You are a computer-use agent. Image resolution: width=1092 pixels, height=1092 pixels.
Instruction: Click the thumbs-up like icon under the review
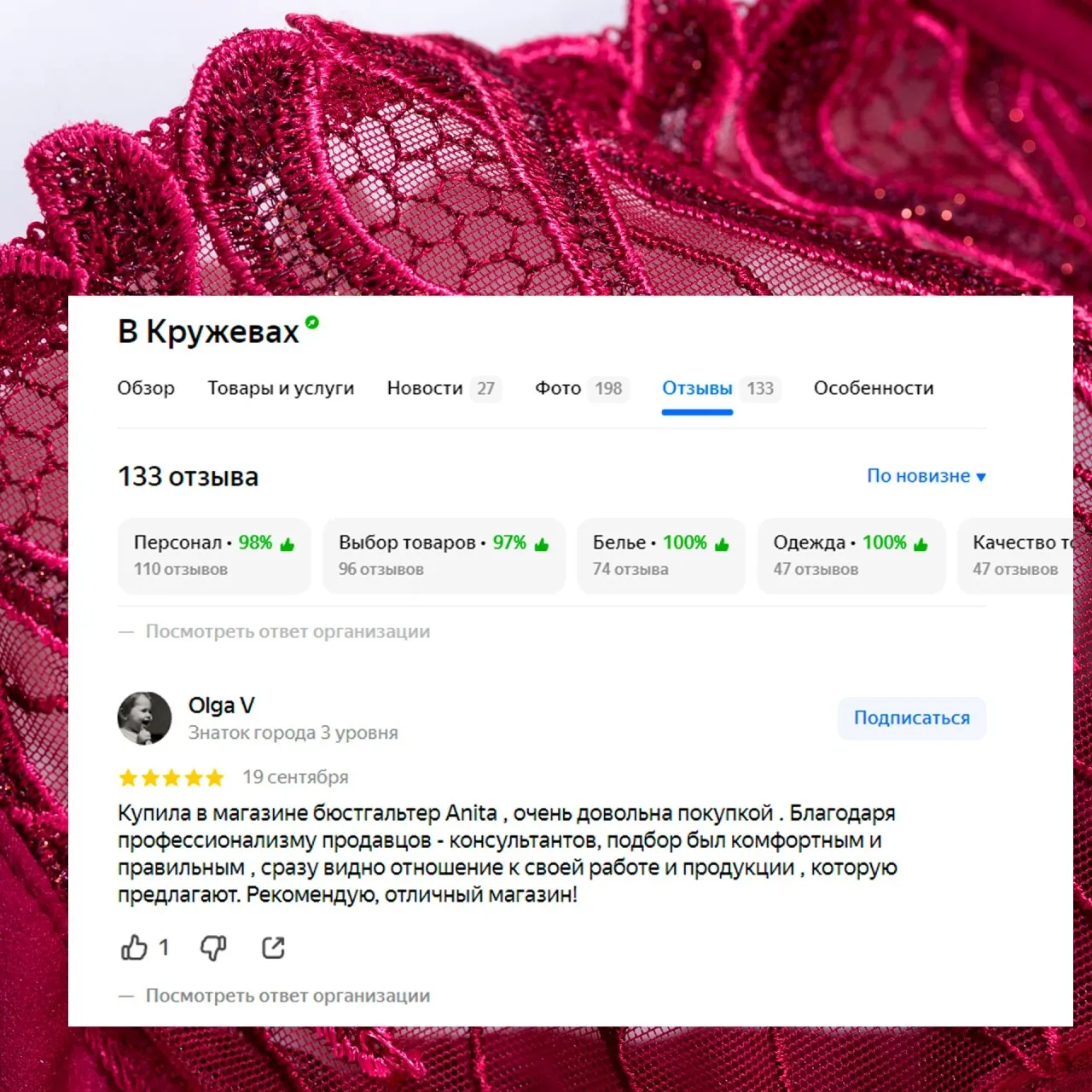coord(134,948)
